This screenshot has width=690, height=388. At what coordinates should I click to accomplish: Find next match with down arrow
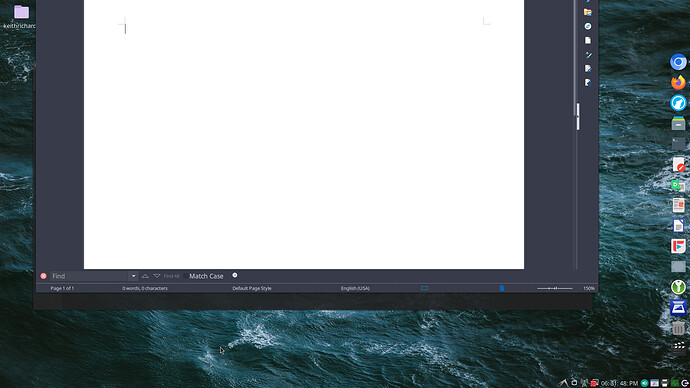157,276
